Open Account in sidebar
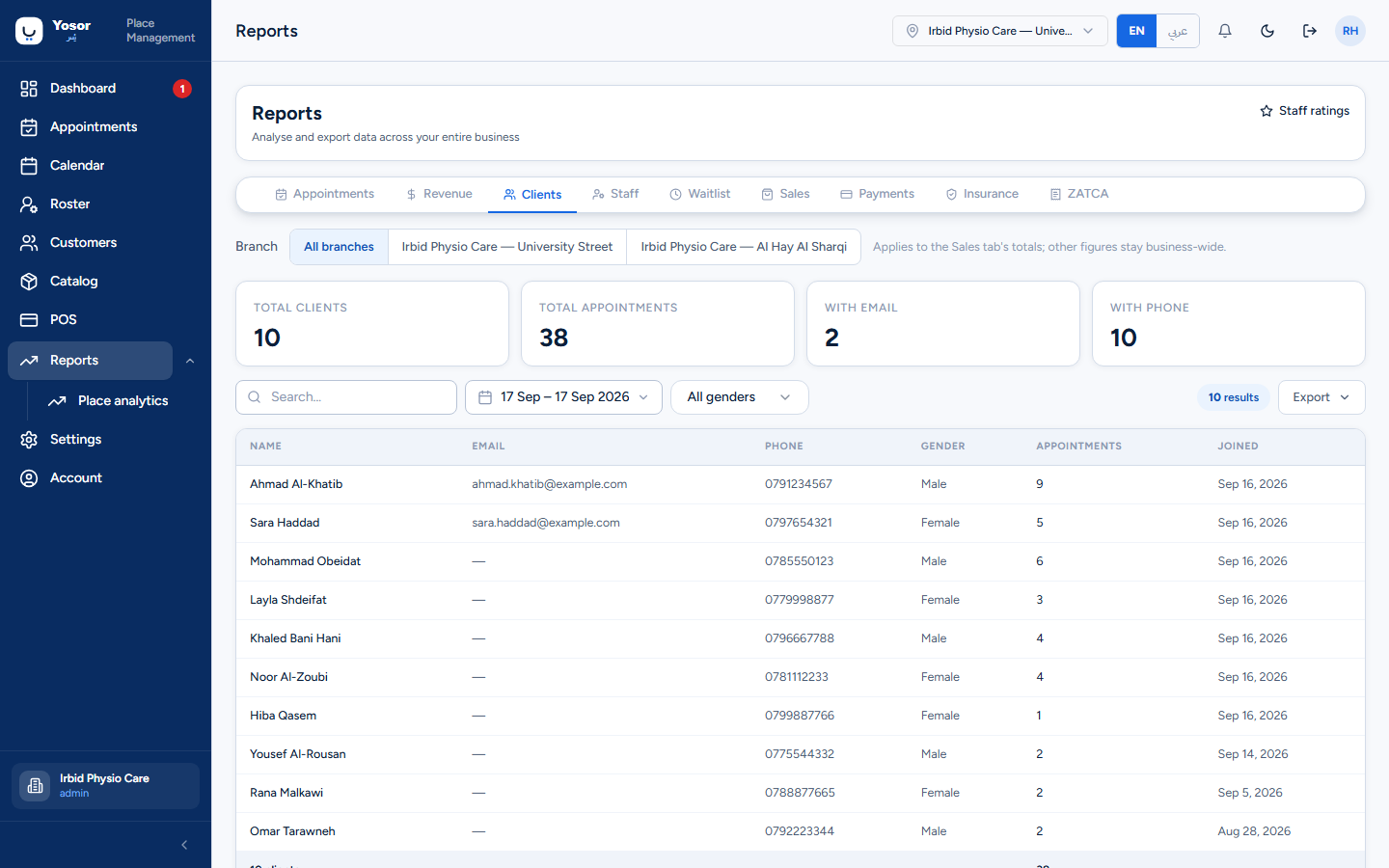This screenshot has width=1389, height=868. pyautogui.click(x=75, y=477)
